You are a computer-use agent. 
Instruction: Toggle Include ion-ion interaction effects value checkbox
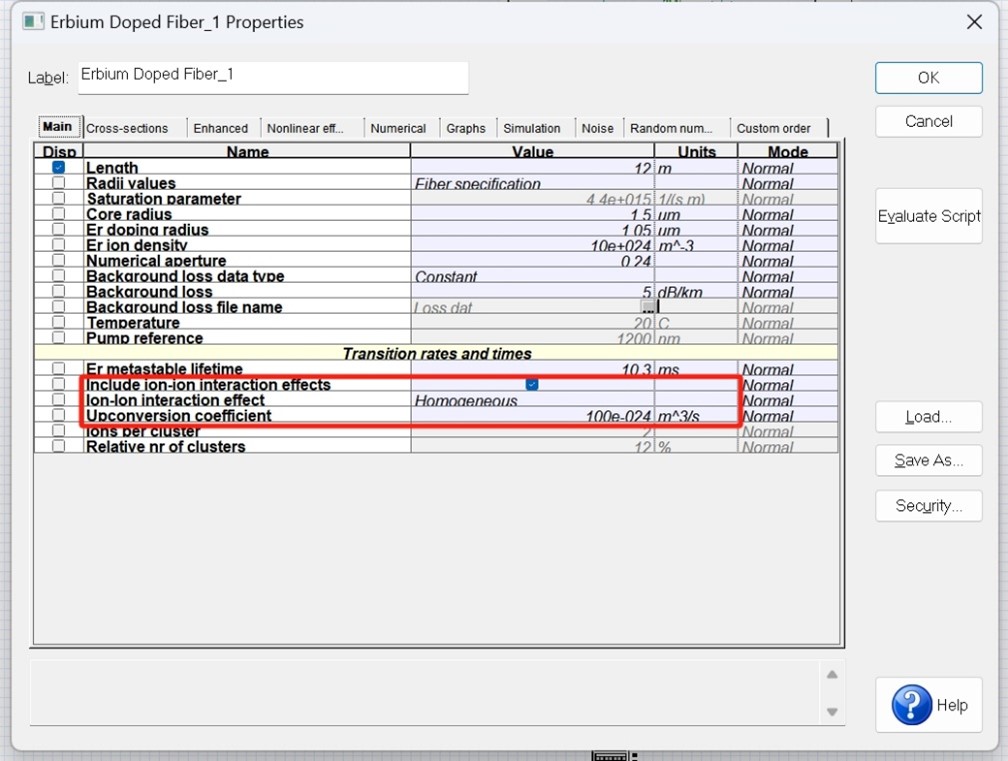532,384
